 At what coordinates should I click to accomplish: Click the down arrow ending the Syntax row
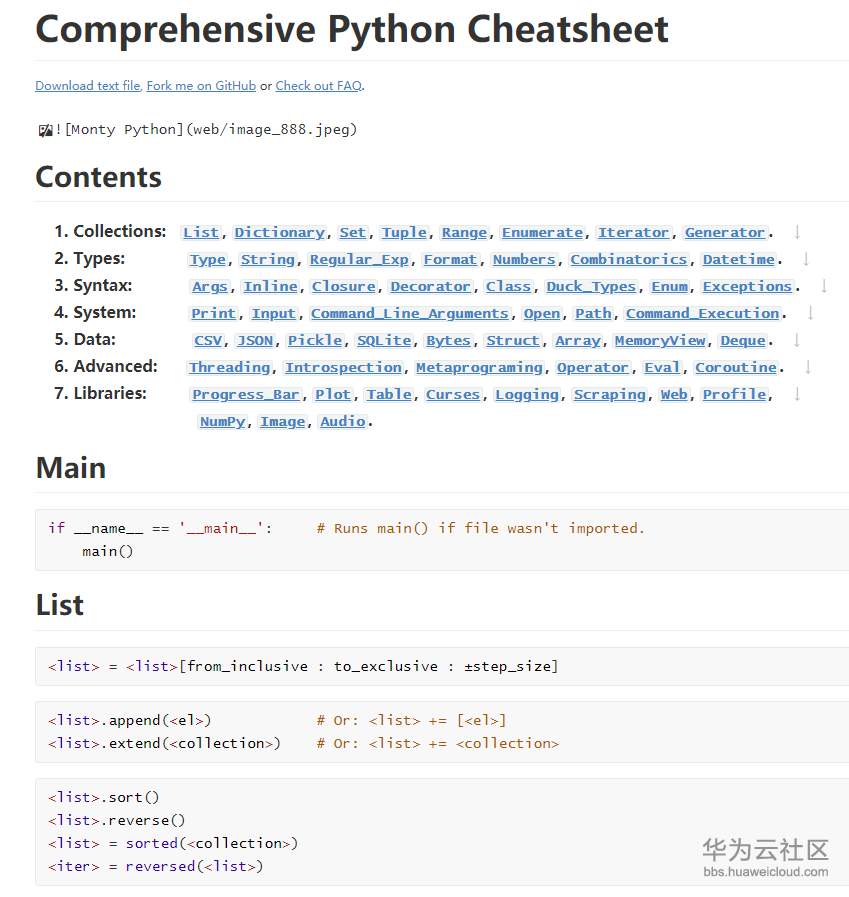pyautogui.click(x=824, y=286)
